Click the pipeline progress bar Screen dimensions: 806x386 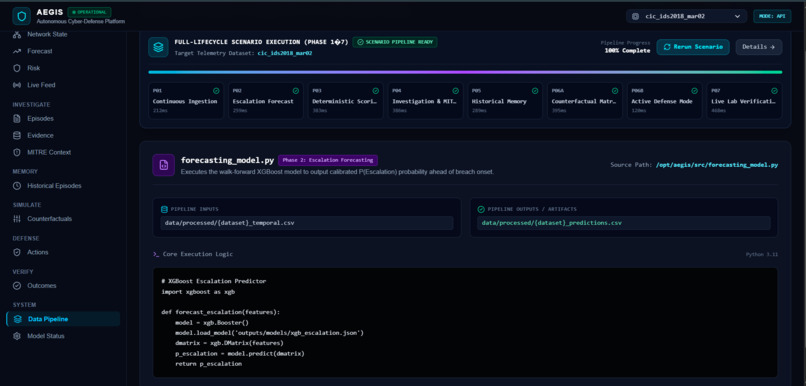coord(465,72)
